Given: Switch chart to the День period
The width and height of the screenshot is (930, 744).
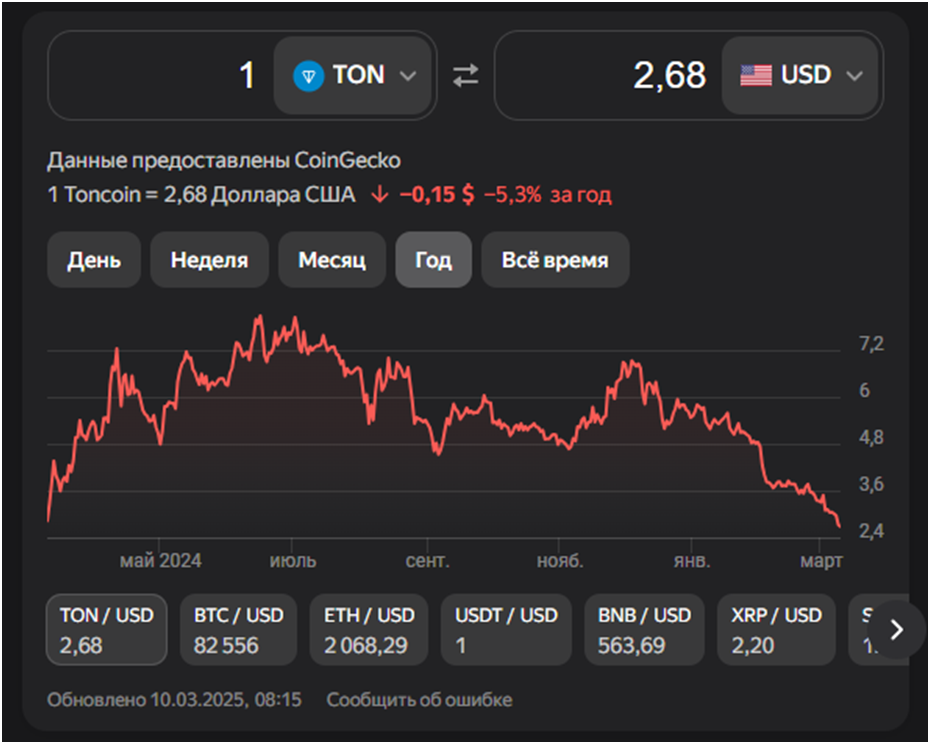Looking at the screenshot, I should [94, 260].
